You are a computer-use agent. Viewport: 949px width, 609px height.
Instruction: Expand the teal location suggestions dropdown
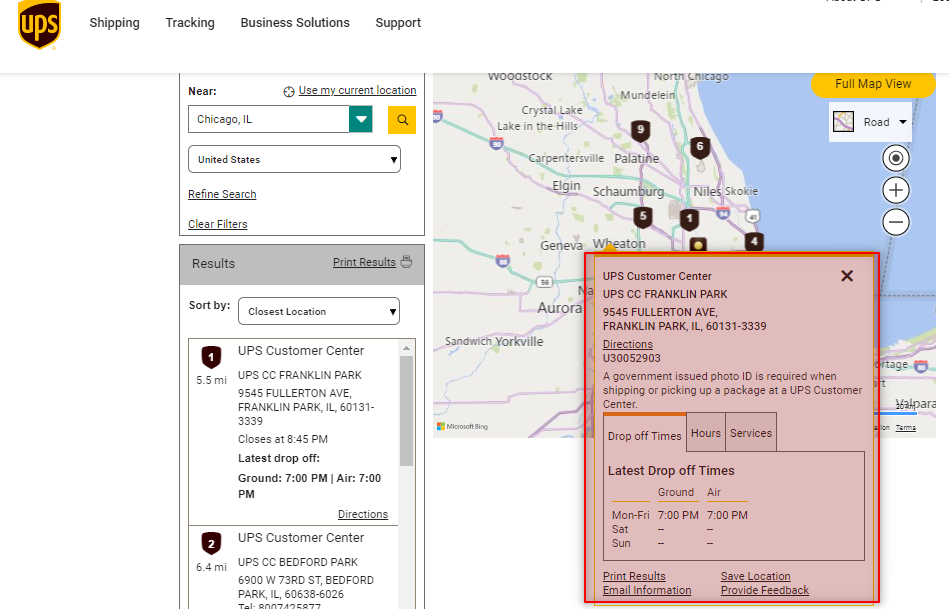coord(361,119)
